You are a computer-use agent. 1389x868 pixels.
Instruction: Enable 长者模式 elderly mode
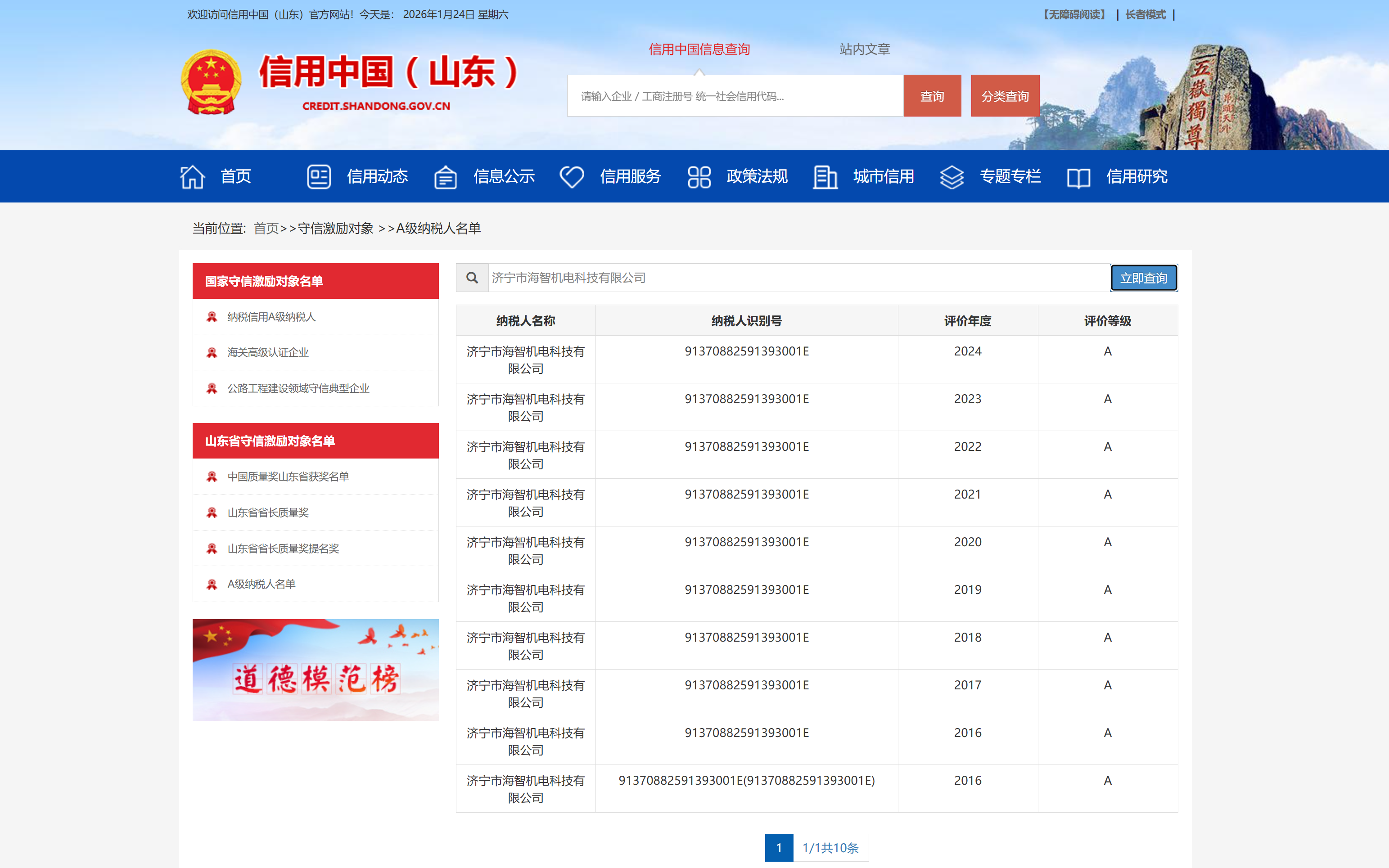[1145, 14]
